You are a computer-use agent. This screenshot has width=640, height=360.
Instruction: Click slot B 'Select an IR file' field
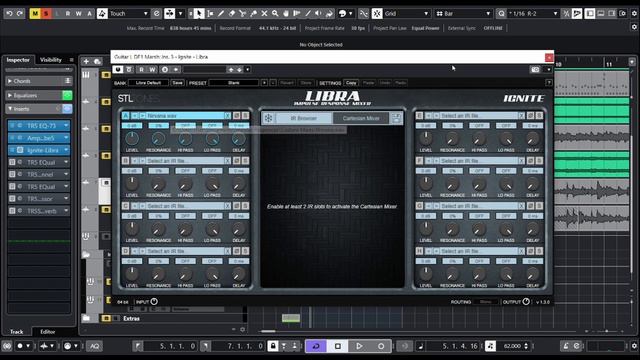[x=185, y=161]
